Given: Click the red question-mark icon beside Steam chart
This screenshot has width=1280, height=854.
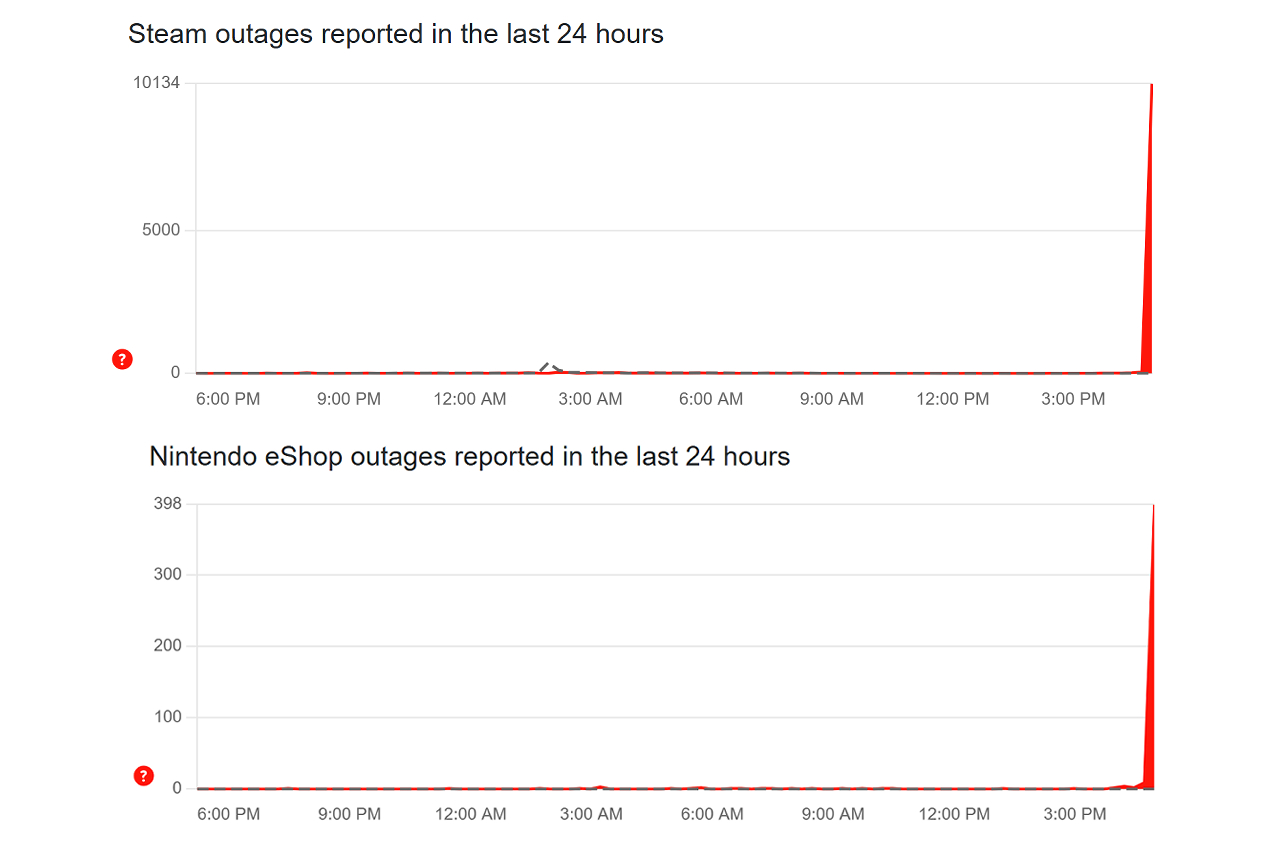Looking at the screenshot, I should pyautogui.click(x=122, y=360).
